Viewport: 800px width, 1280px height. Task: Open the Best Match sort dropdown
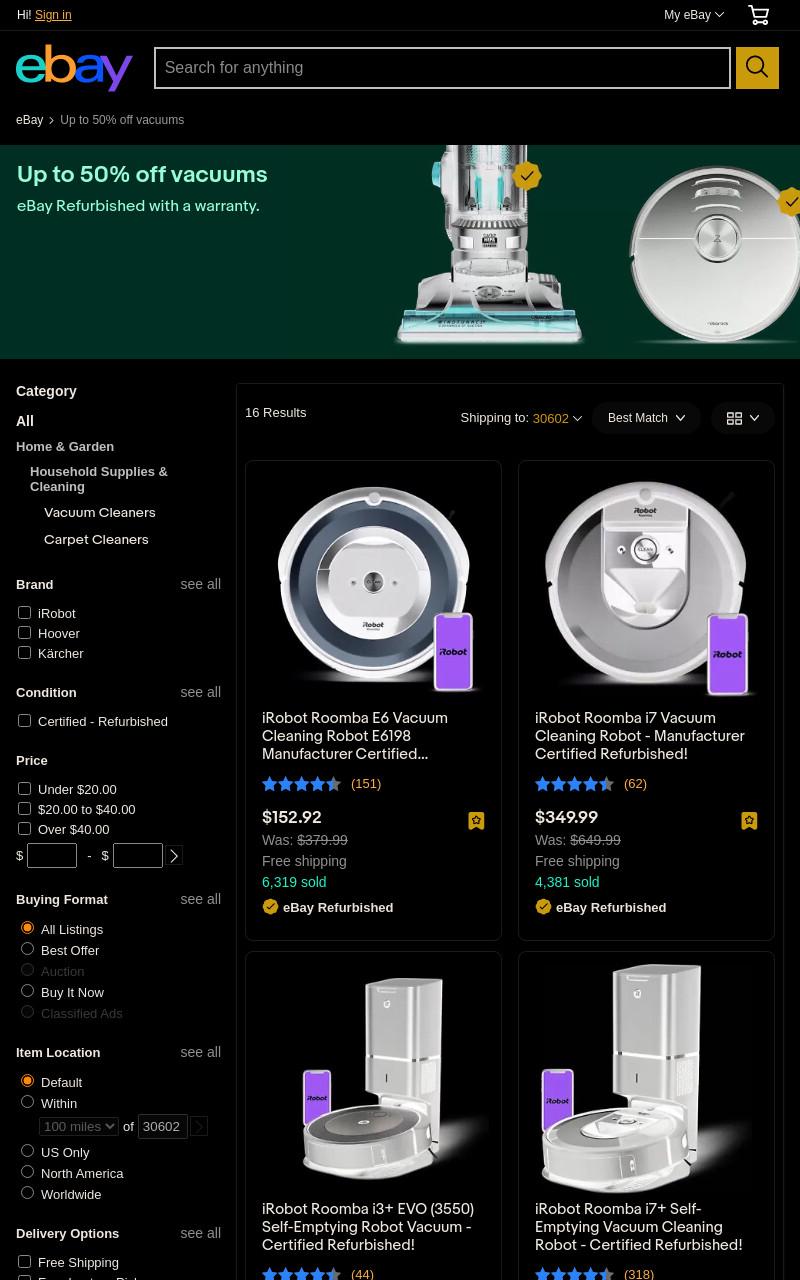point(646,418)
